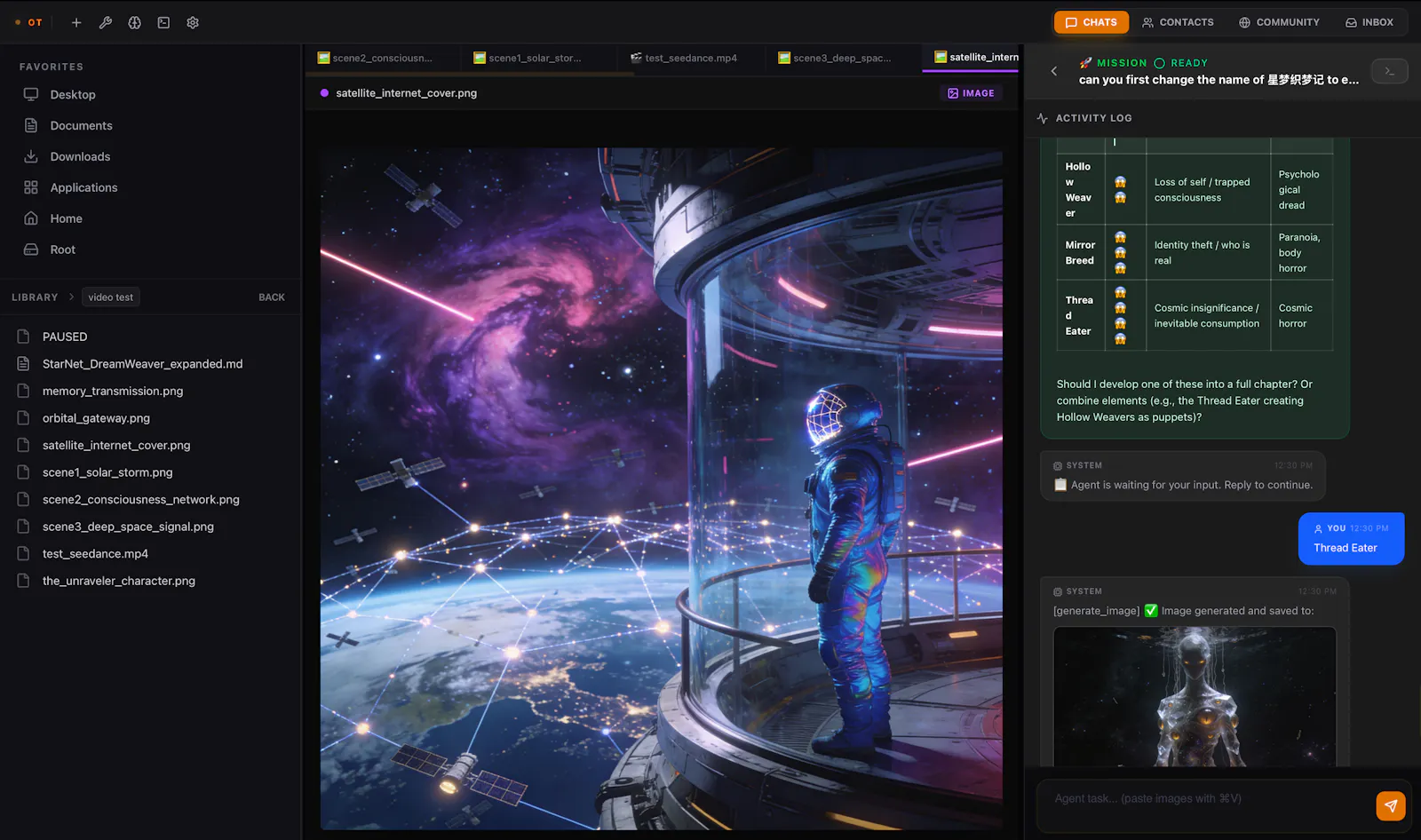
Task: Open the Community tab
Action: pos(1279,22)
